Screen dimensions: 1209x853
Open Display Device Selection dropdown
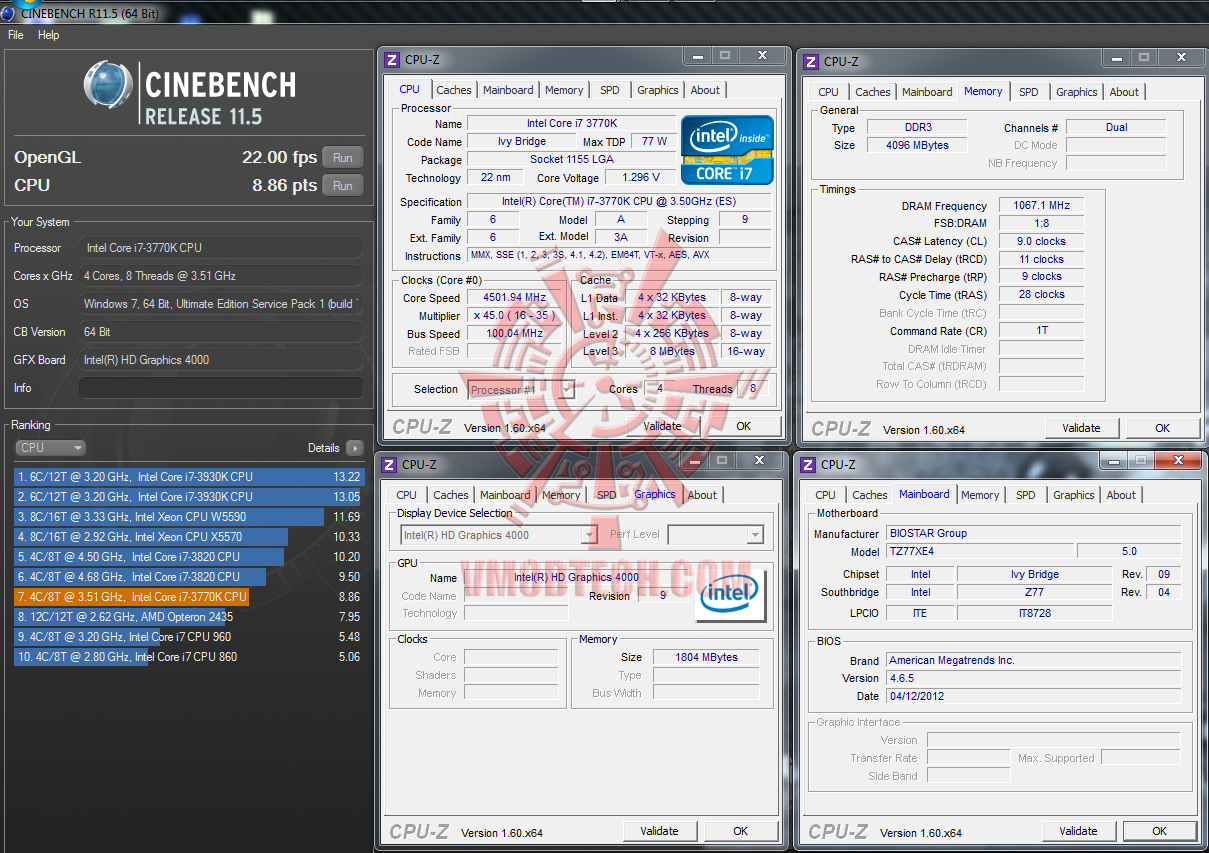tap(499, 535)
